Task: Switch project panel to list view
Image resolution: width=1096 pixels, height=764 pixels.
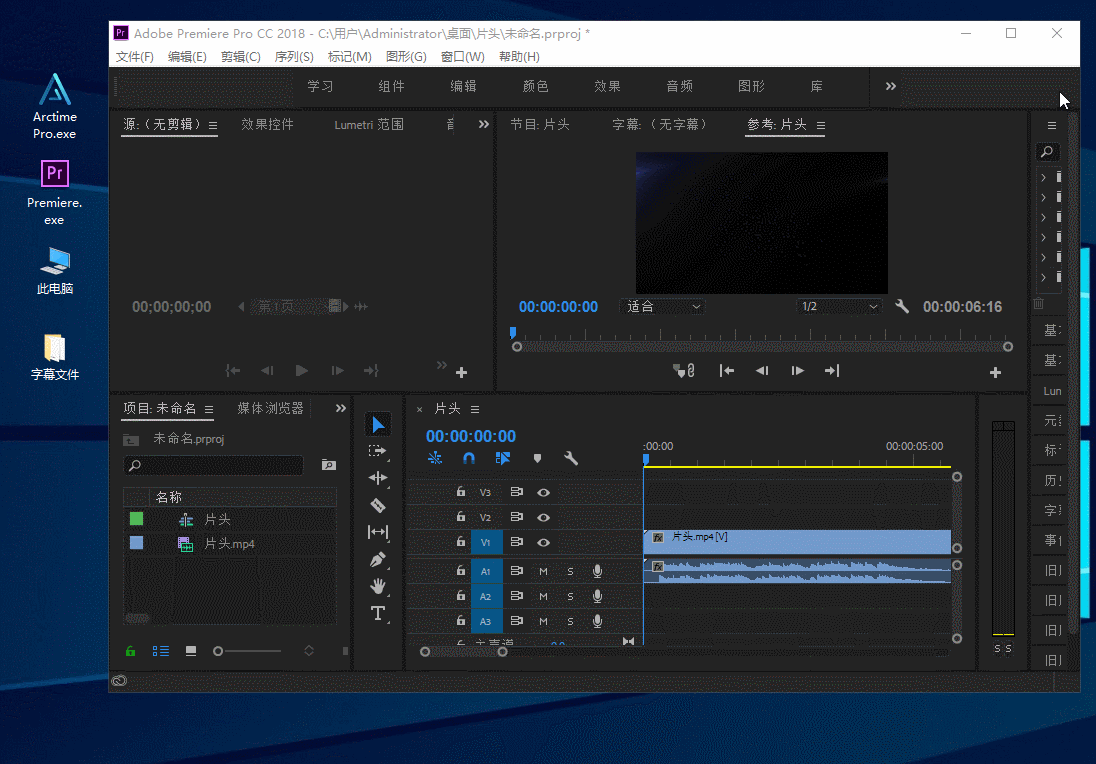Action: 161,651
